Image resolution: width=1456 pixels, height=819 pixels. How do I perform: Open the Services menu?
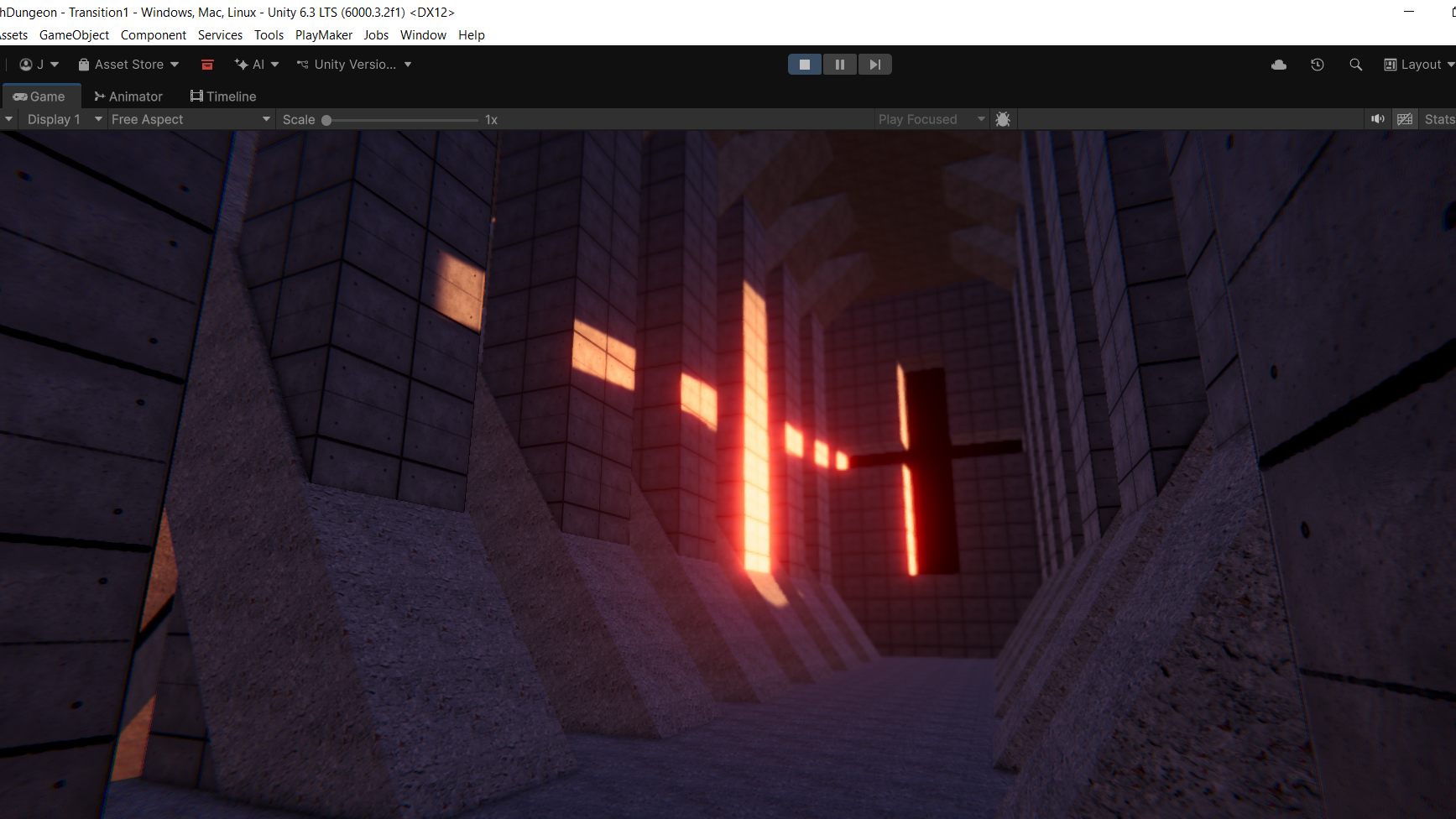tap(220, 35)
